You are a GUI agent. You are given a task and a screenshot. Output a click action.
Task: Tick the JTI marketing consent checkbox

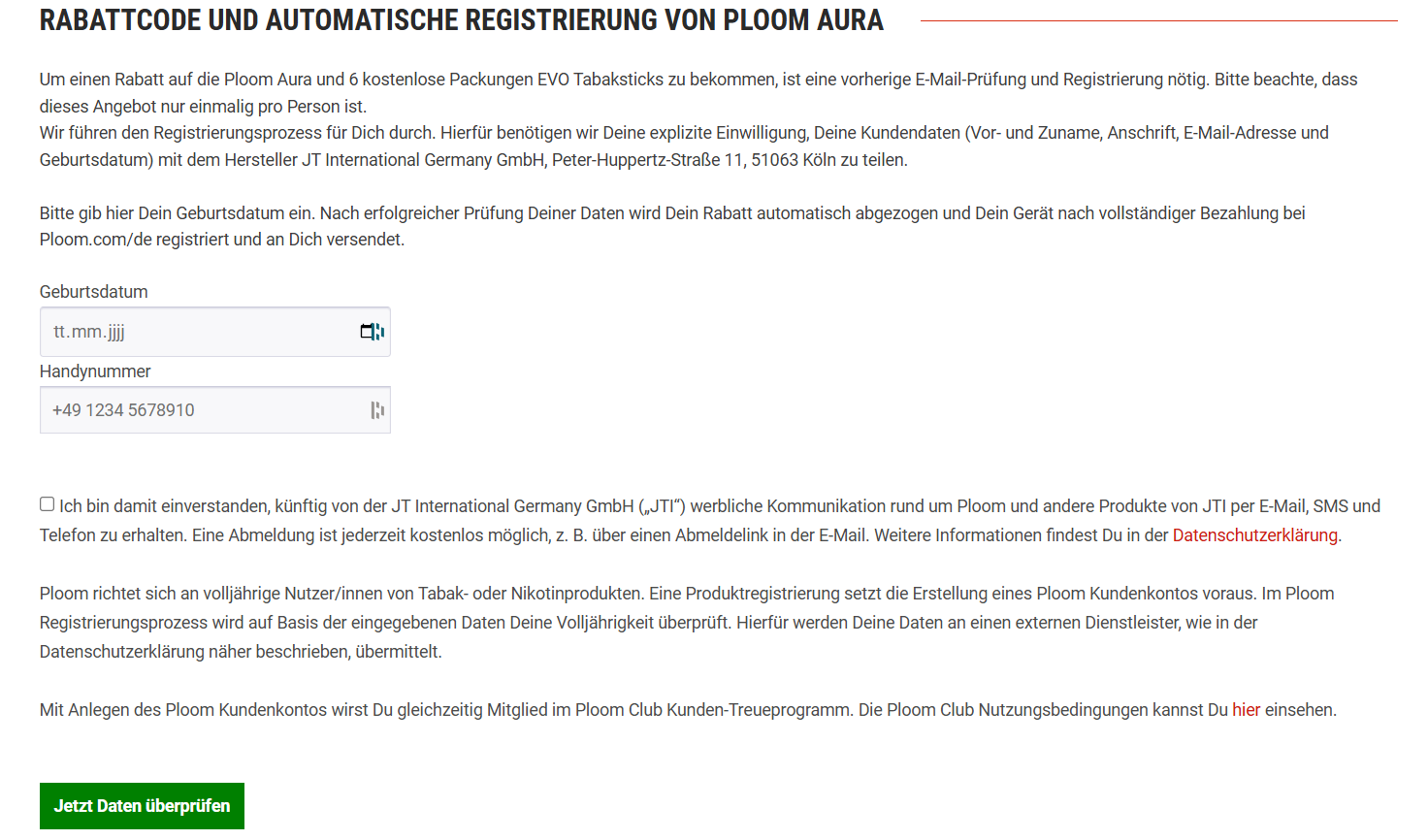47,504
